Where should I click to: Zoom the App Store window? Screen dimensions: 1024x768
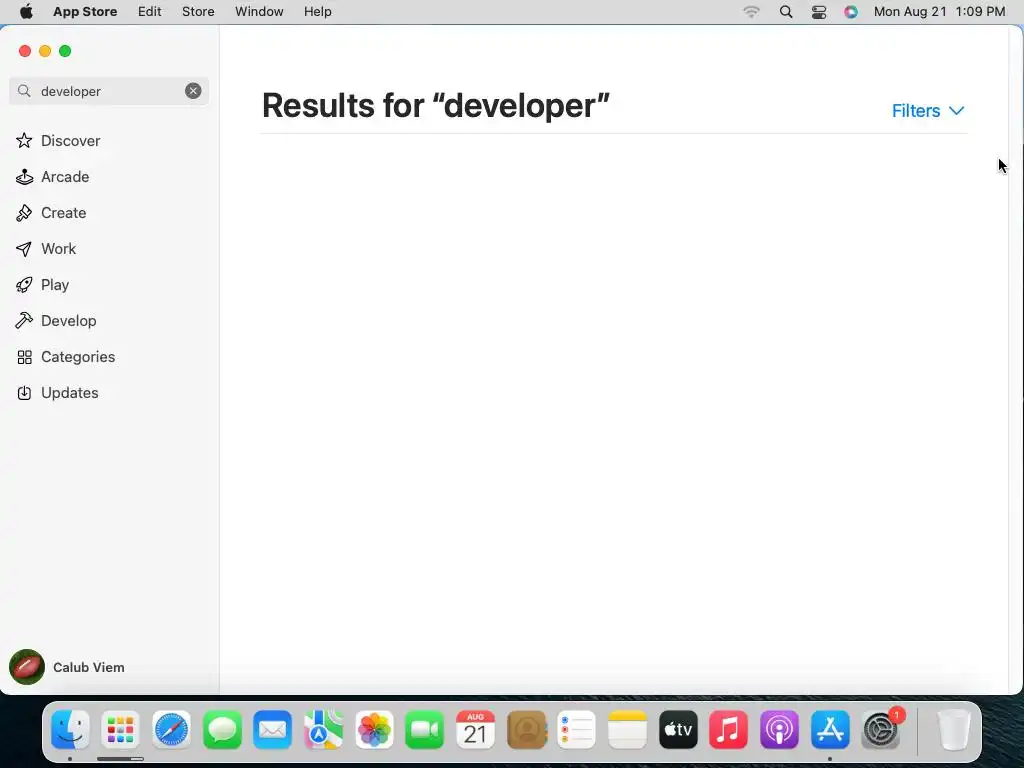tap(65, 51)
